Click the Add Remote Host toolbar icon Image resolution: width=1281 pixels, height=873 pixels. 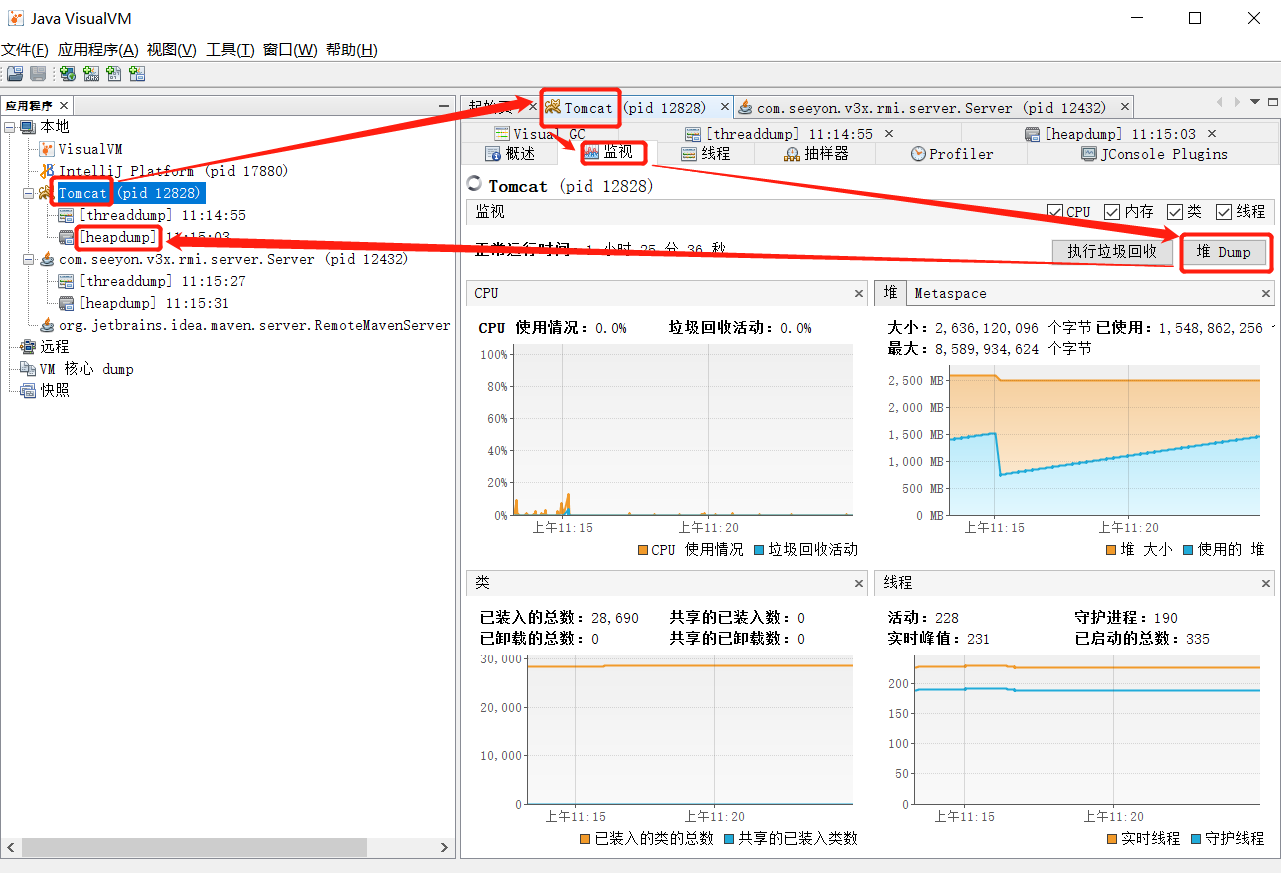coord(68,74)
